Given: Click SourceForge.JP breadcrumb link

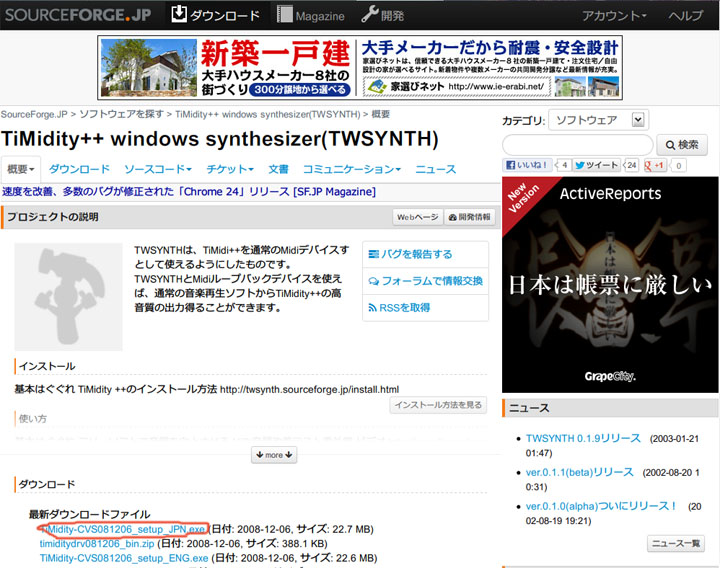Looking at the screenshot, I should pyautogui.click(x=34, y=114).
